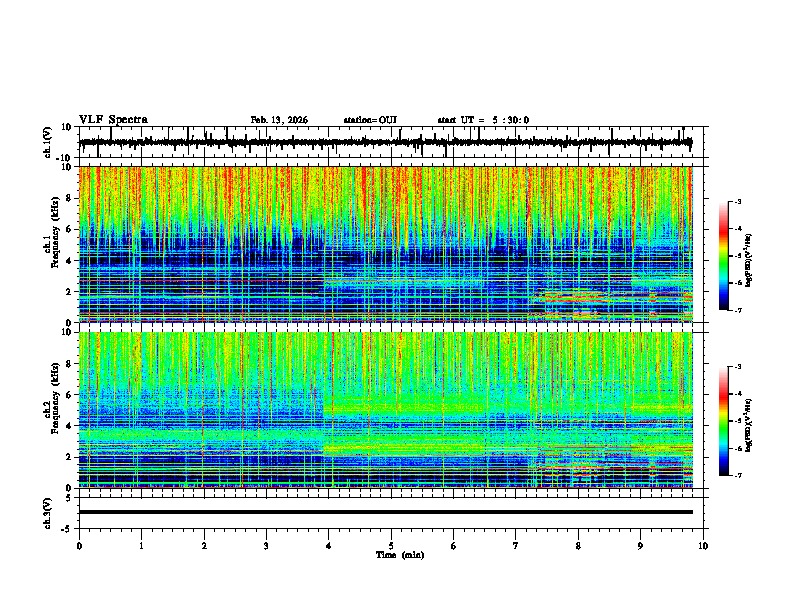The image size is (792, 612).
Task: Click the "6" kHz tick on ch.2 spectrogram
Action: click(x=69, y=395)
